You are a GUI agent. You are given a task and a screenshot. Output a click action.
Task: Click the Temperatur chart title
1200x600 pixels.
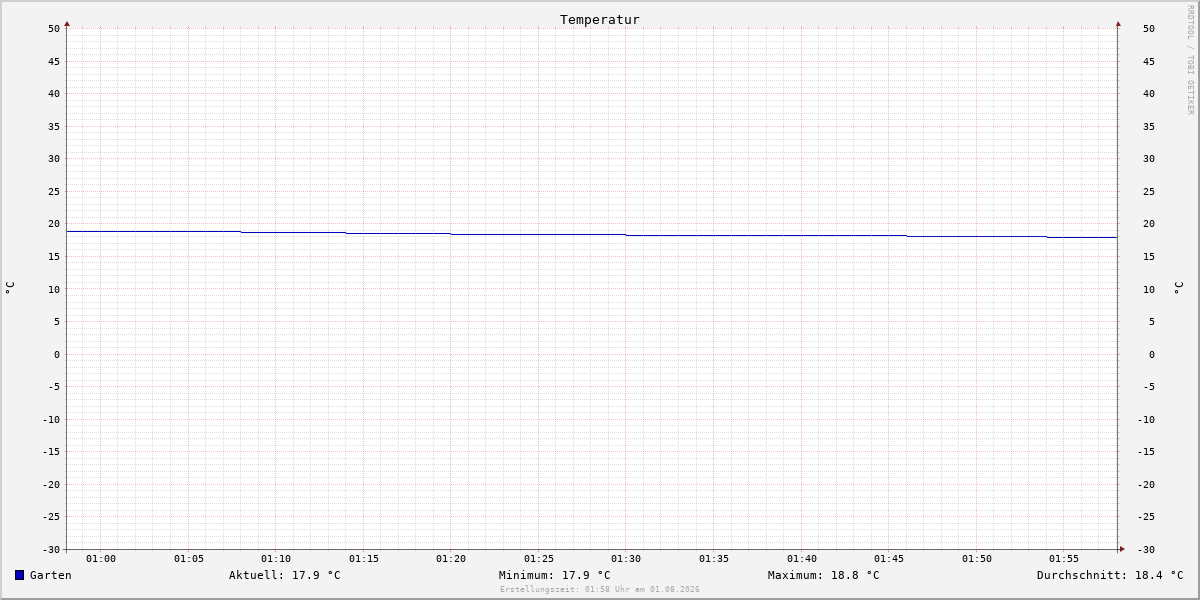point(600,19)
